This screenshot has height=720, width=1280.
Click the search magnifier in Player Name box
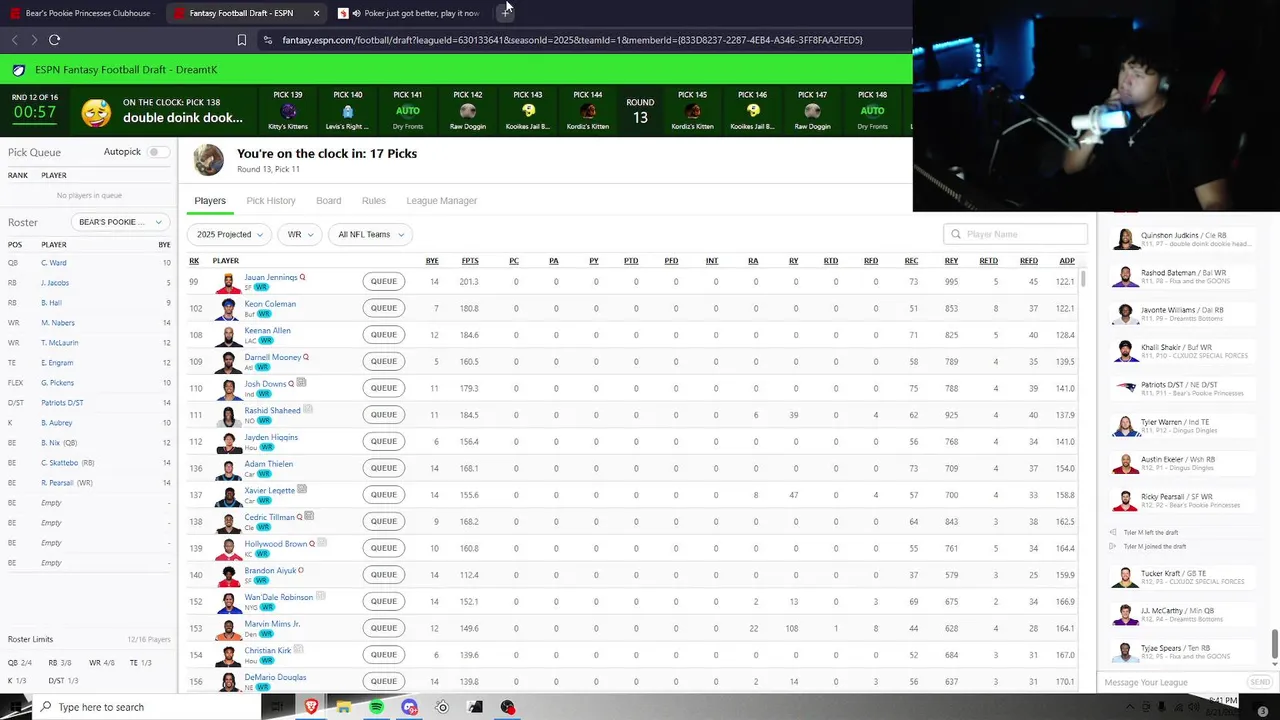pos(956,234)
